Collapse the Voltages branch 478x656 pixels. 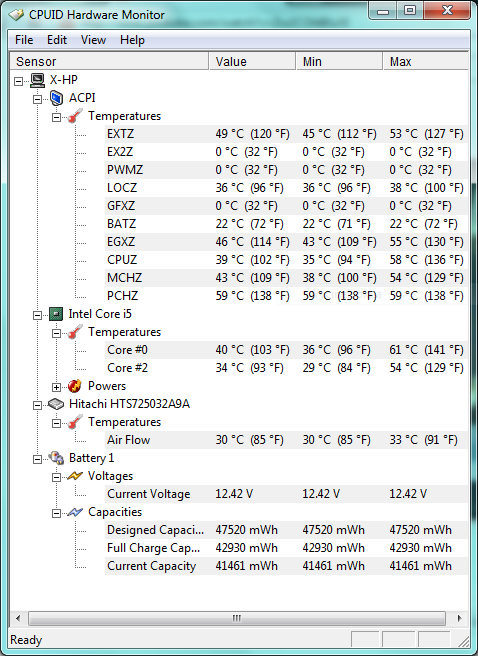[x=56, y=477]
